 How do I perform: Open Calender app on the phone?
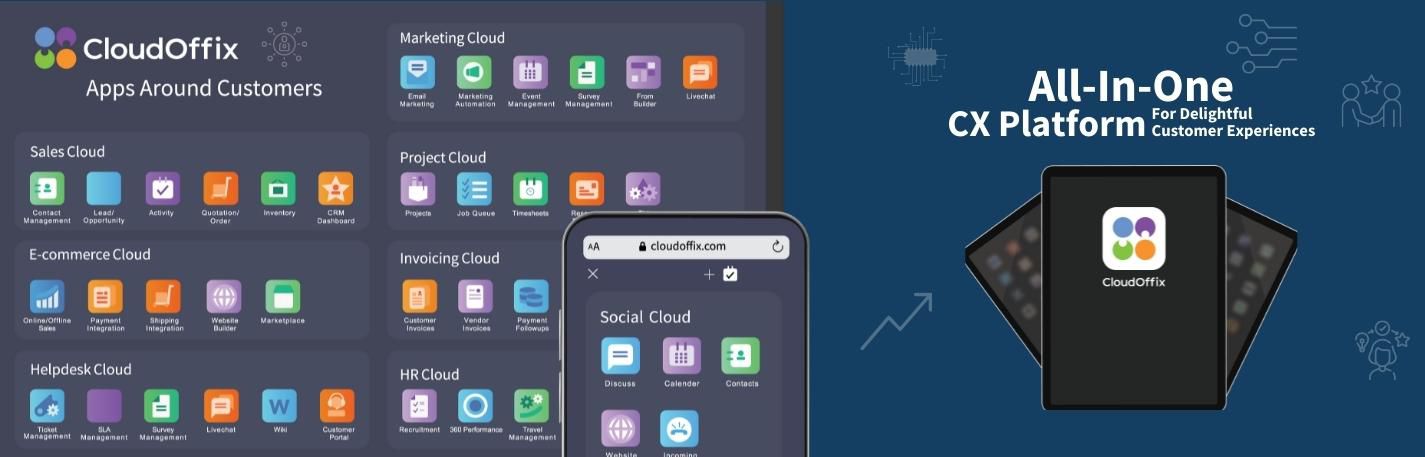click(681, 356)
